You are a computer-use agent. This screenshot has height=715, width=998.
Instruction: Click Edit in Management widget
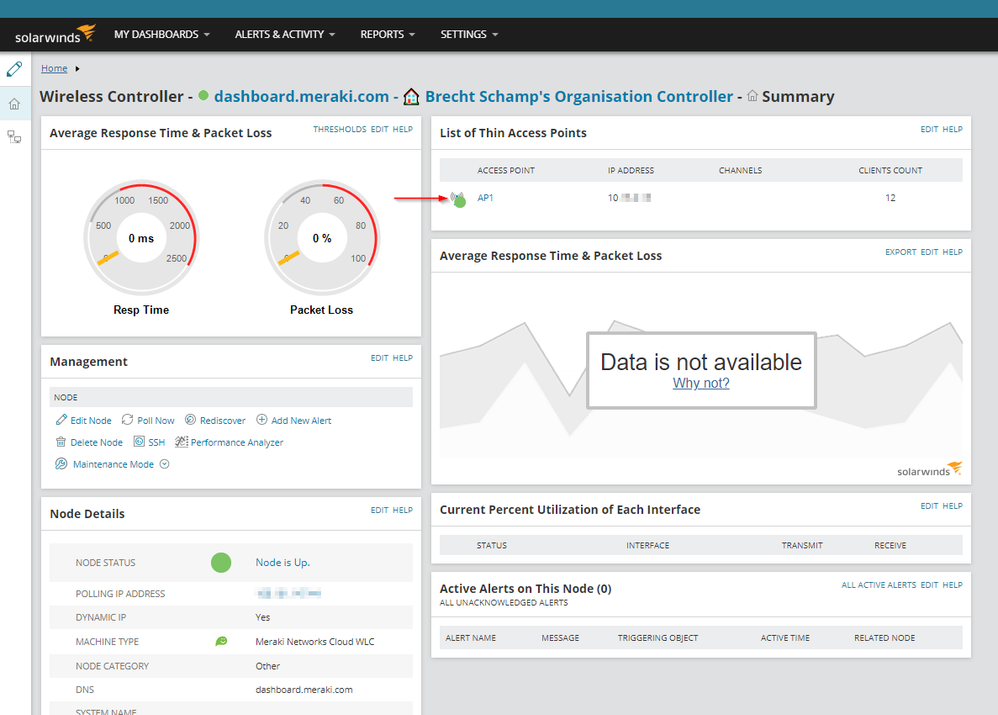click(379, 358)
